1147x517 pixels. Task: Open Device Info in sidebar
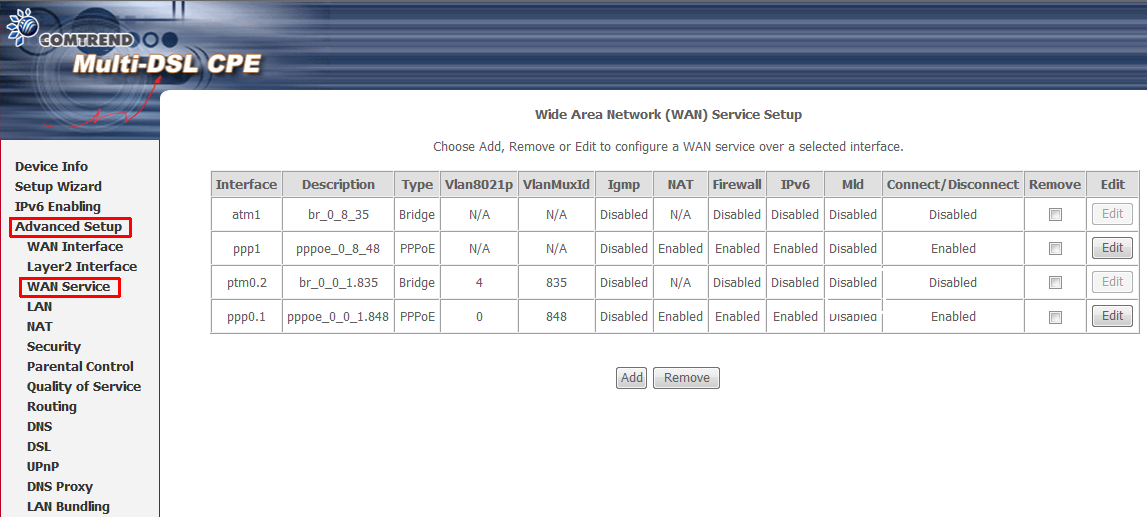pyautogui.click(x=51, y=167)
